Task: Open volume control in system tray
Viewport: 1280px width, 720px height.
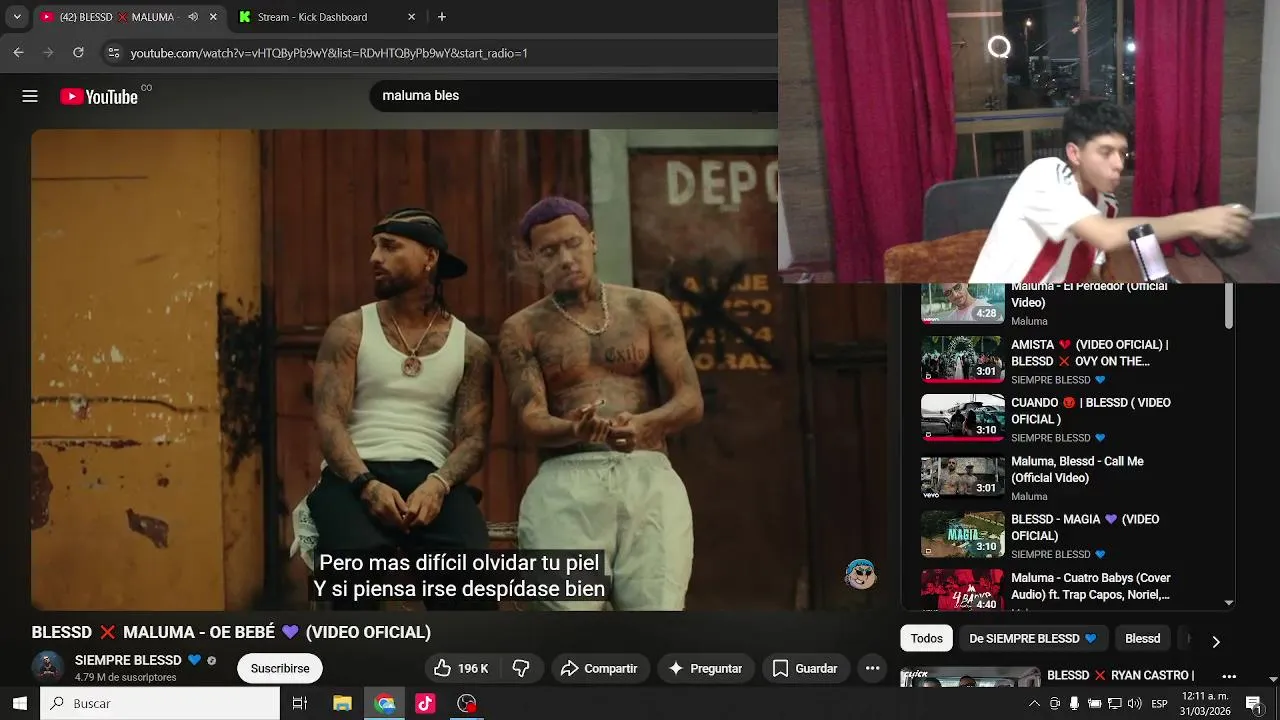Action: 1134,703
